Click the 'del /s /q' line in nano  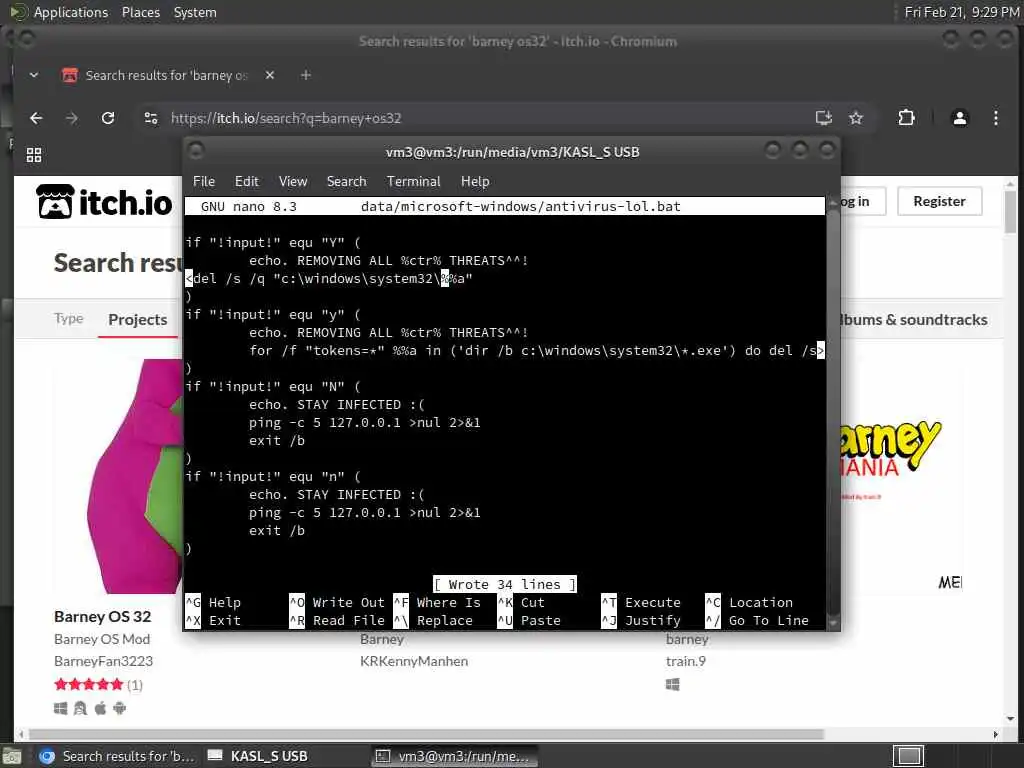click(328, 279)
